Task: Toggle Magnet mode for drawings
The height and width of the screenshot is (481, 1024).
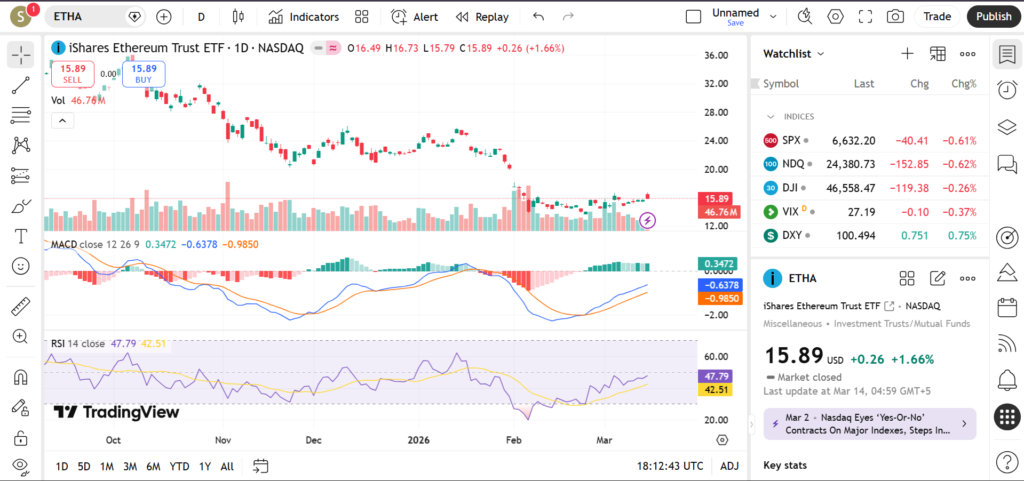Action: tap(20, 377)
